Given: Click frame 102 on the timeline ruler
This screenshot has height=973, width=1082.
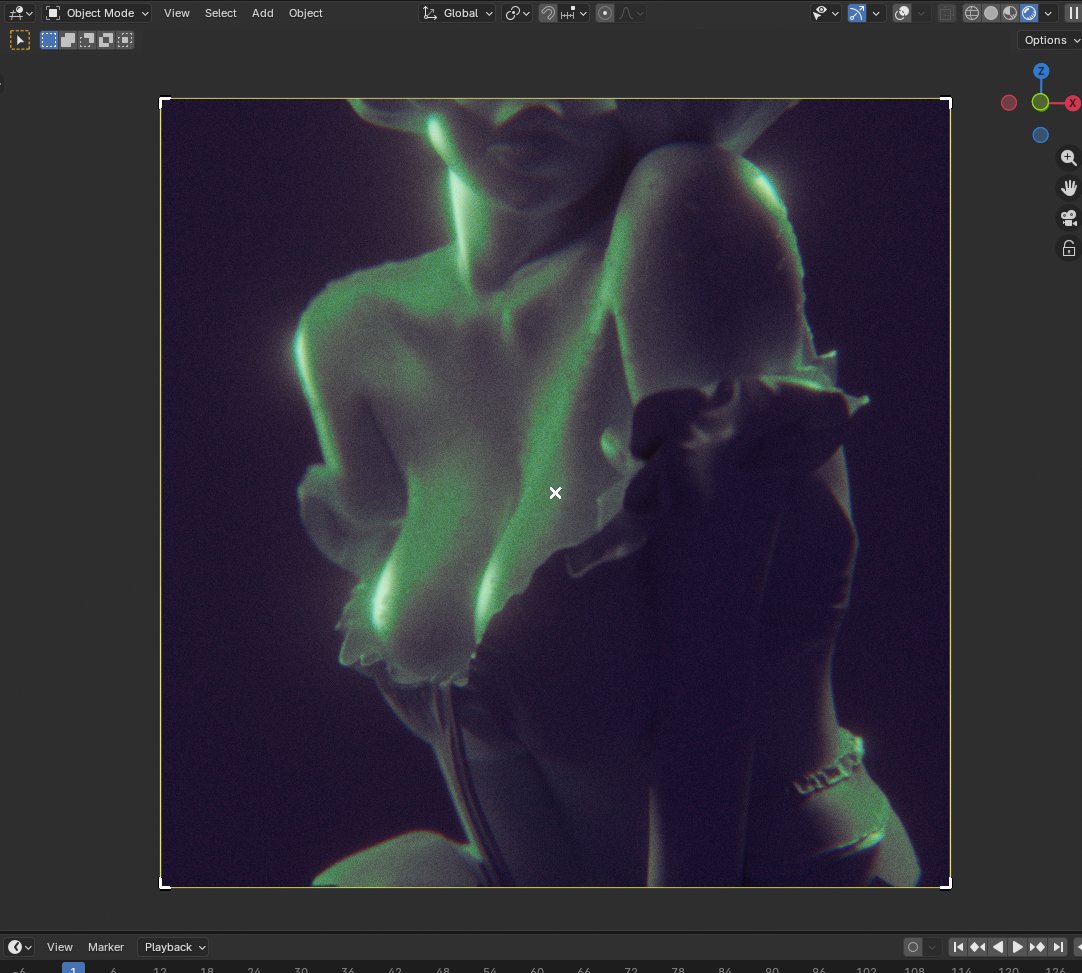Looking at the screenshot, I should 866,969.
